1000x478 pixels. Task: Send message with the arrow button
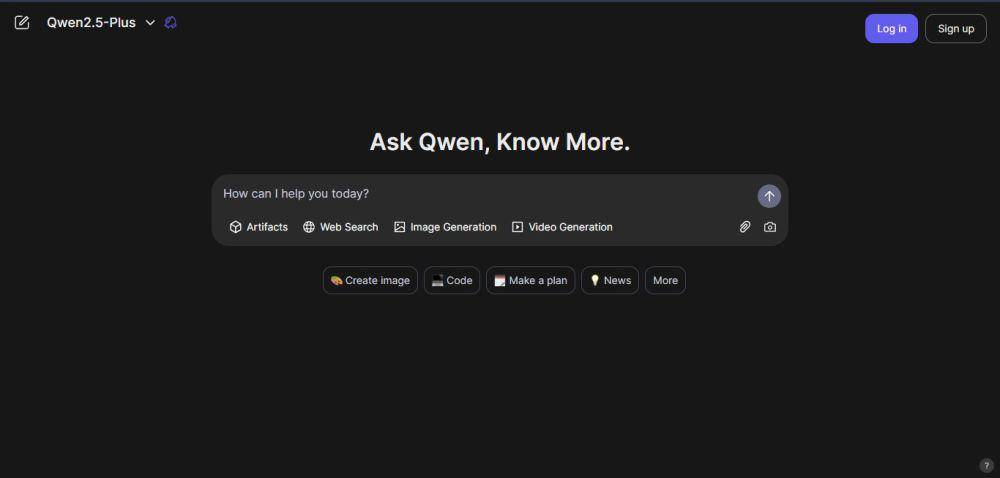tap(768, 196)
